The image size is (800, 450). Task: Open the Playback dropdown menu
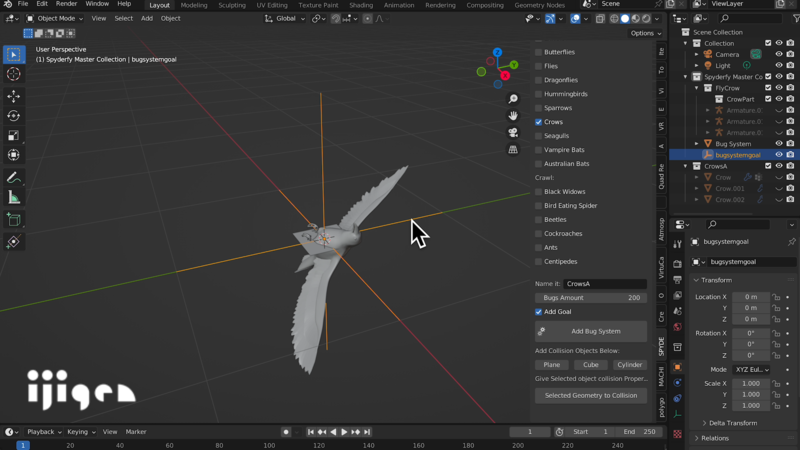click(44, 432)
